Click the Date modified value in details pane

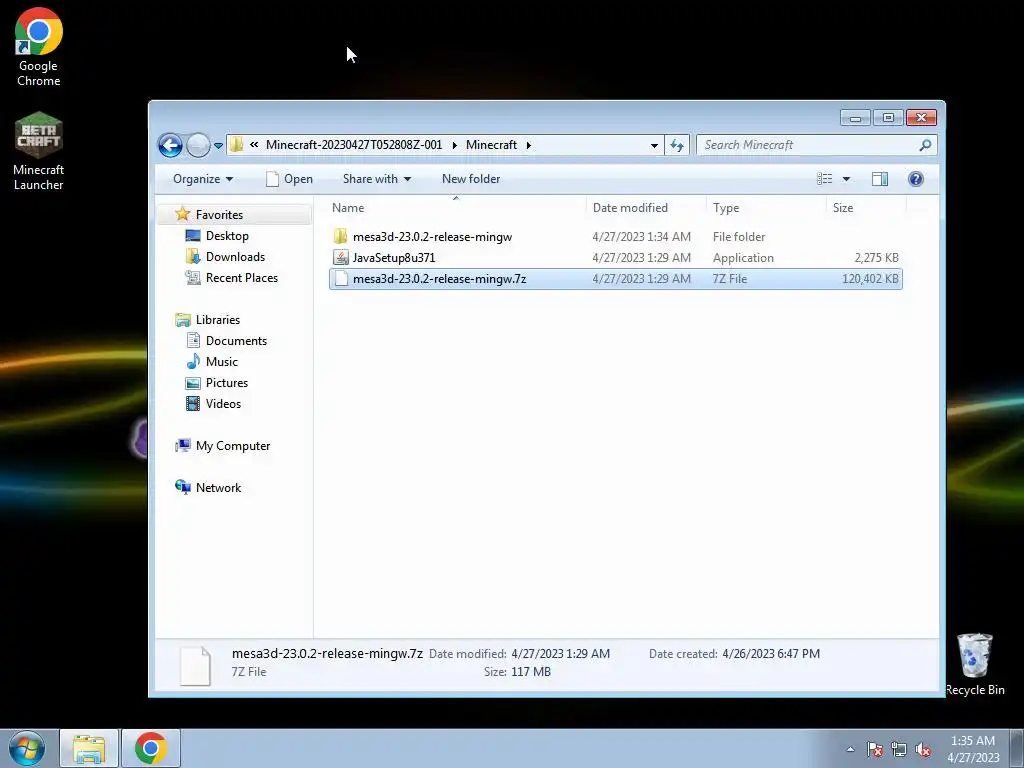click(560, 654)
